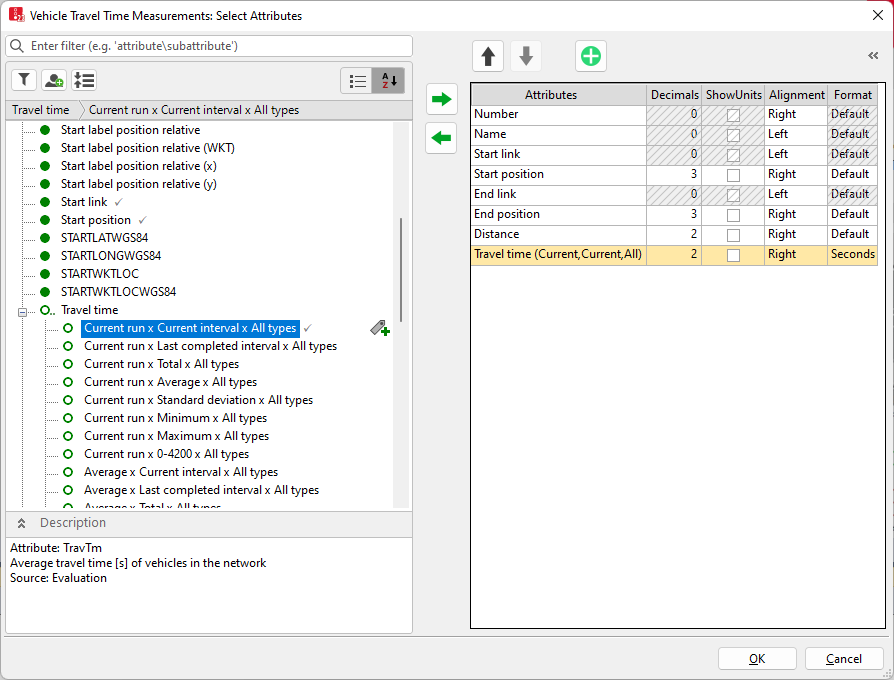
Task: Click the Alignment column header
Action: pos(796,95)
